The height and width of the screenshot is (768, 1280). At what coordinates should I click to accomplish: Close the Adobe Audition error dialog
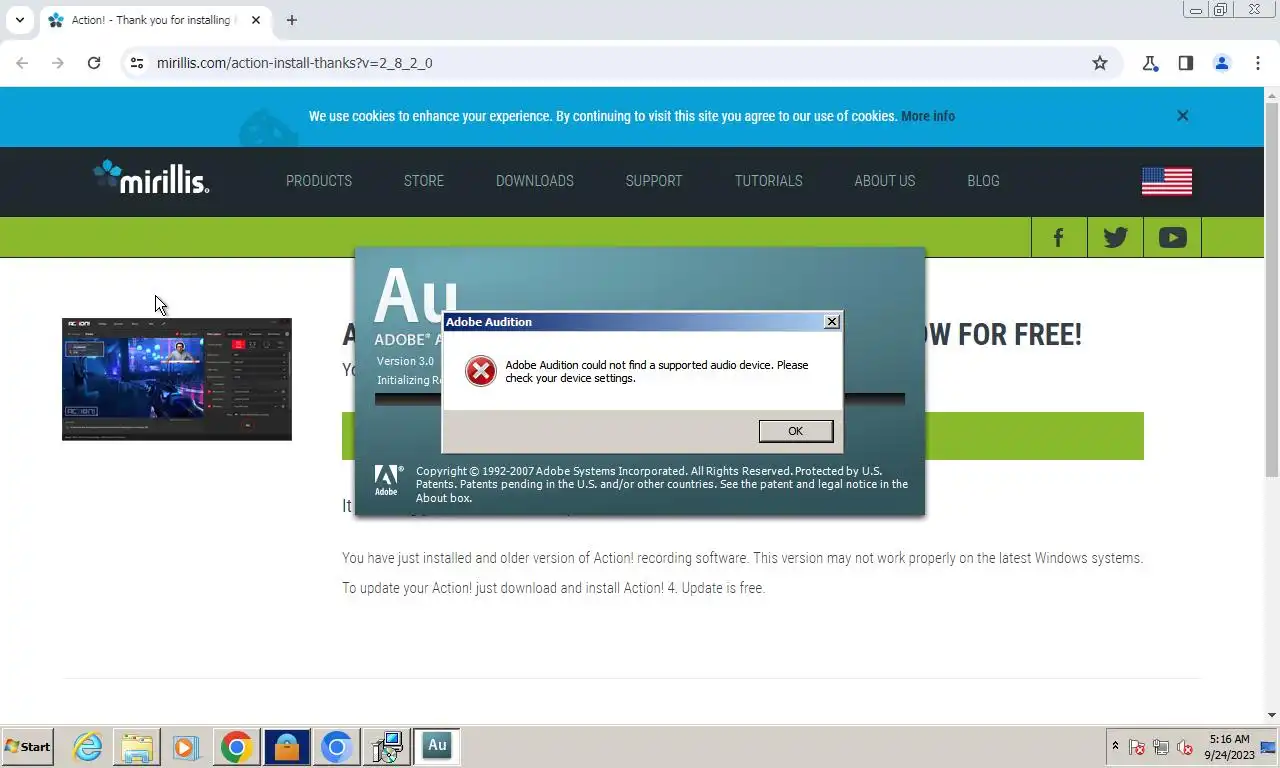tap(831, 322)
